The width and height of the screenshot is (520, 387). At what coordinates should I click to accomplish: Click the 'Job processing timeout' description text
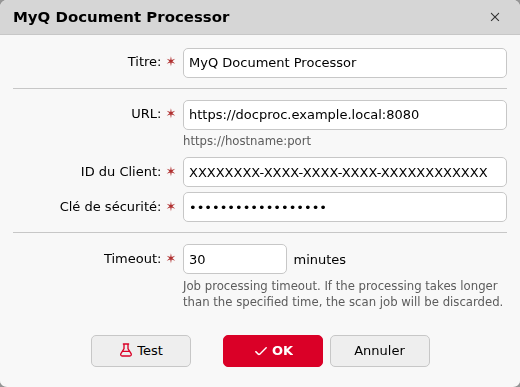(342, 294)
